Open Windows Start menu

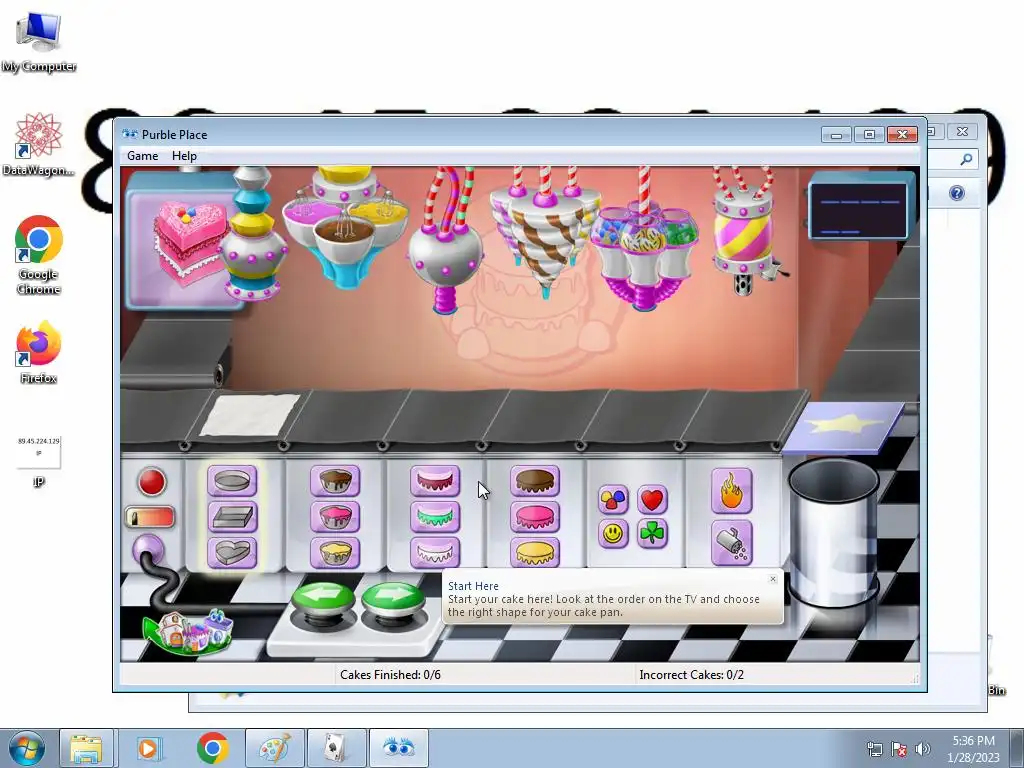pos(26,748)
